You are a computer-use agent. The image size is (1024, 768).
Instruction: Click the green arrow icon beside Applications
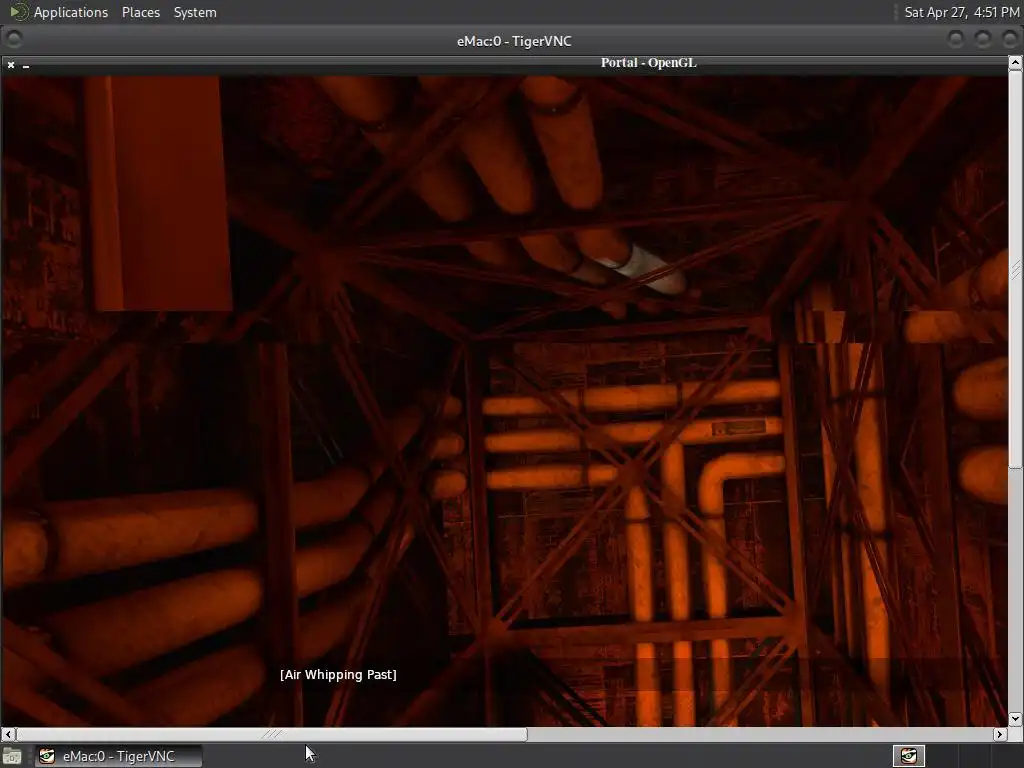point(18,12)
